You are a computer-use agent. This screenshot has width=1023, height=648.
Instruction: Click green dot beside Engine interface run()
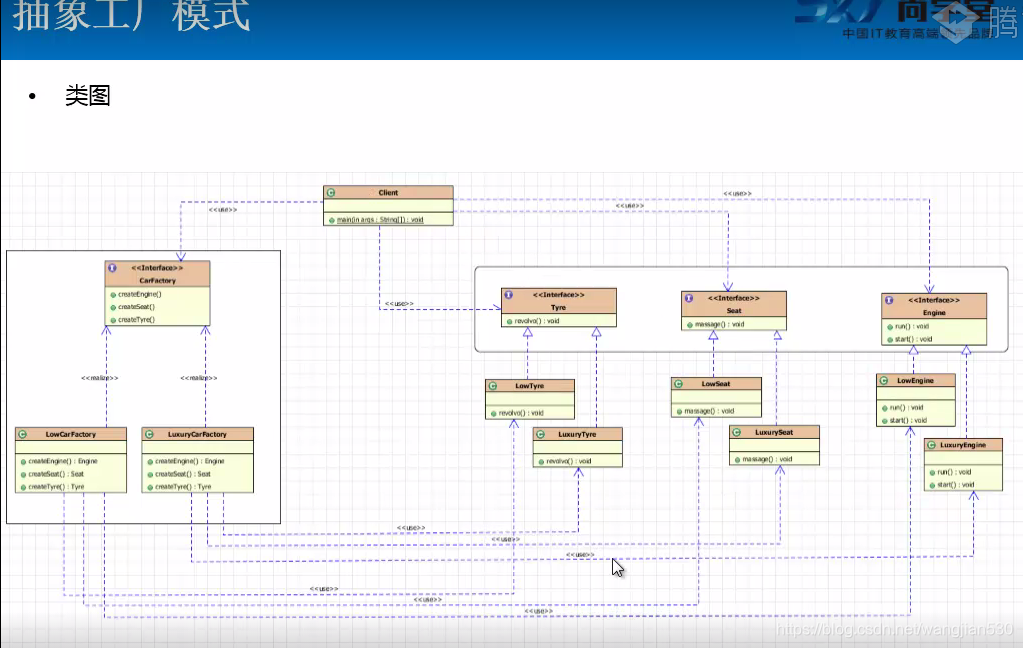[890, 326]
